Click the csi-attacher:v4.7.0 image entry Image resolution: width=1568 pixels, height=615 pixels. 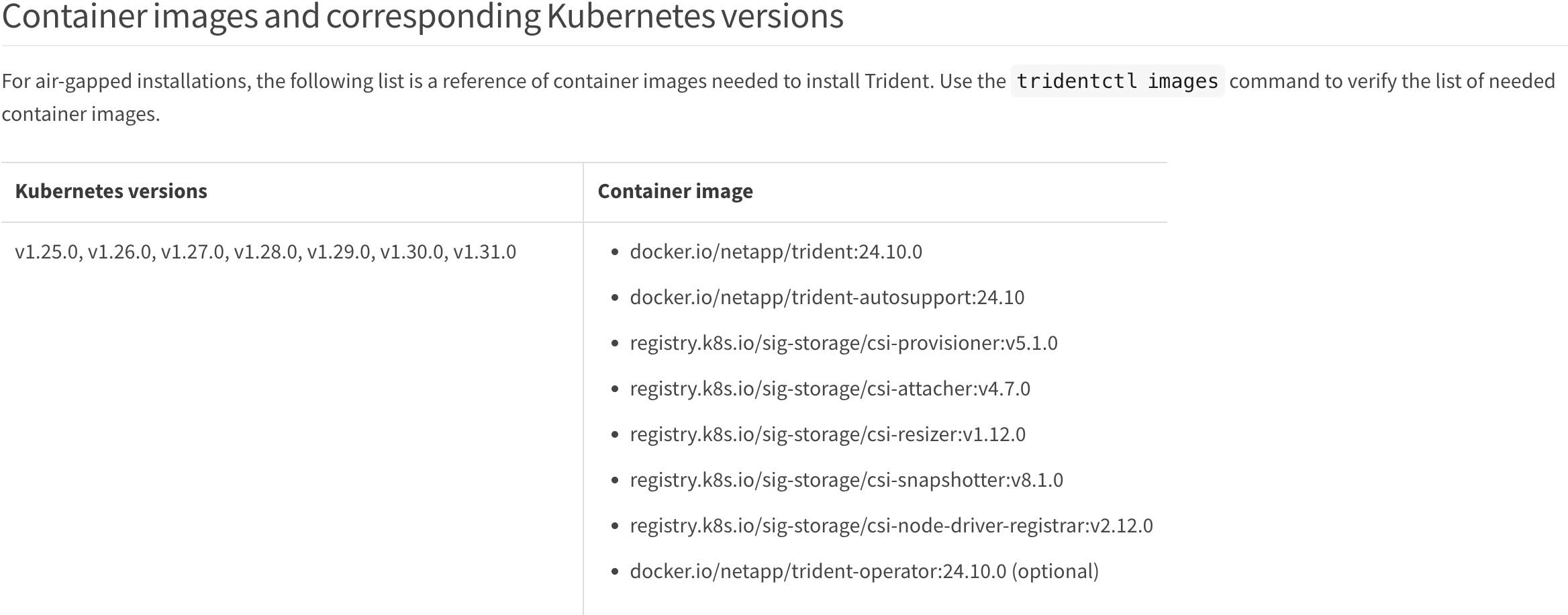tap(830, 389)
